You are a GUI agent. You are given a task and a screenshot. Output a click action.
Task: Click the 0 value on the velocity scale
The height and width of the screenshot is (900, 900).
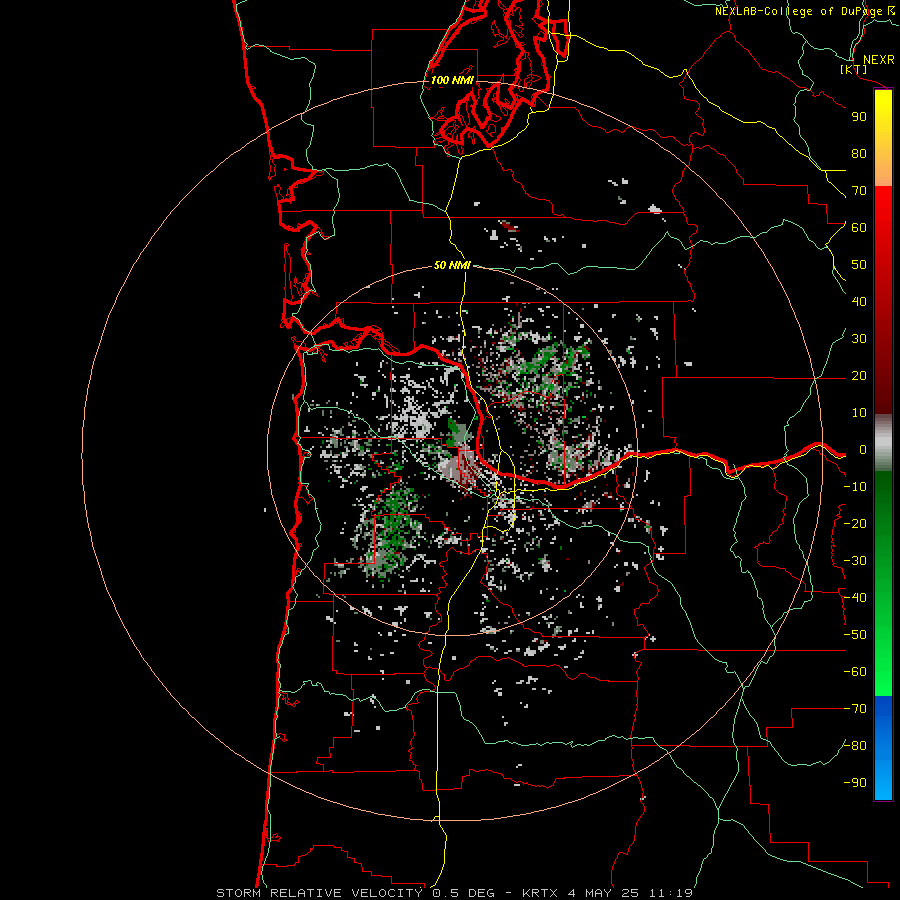(x=863, y=450)
